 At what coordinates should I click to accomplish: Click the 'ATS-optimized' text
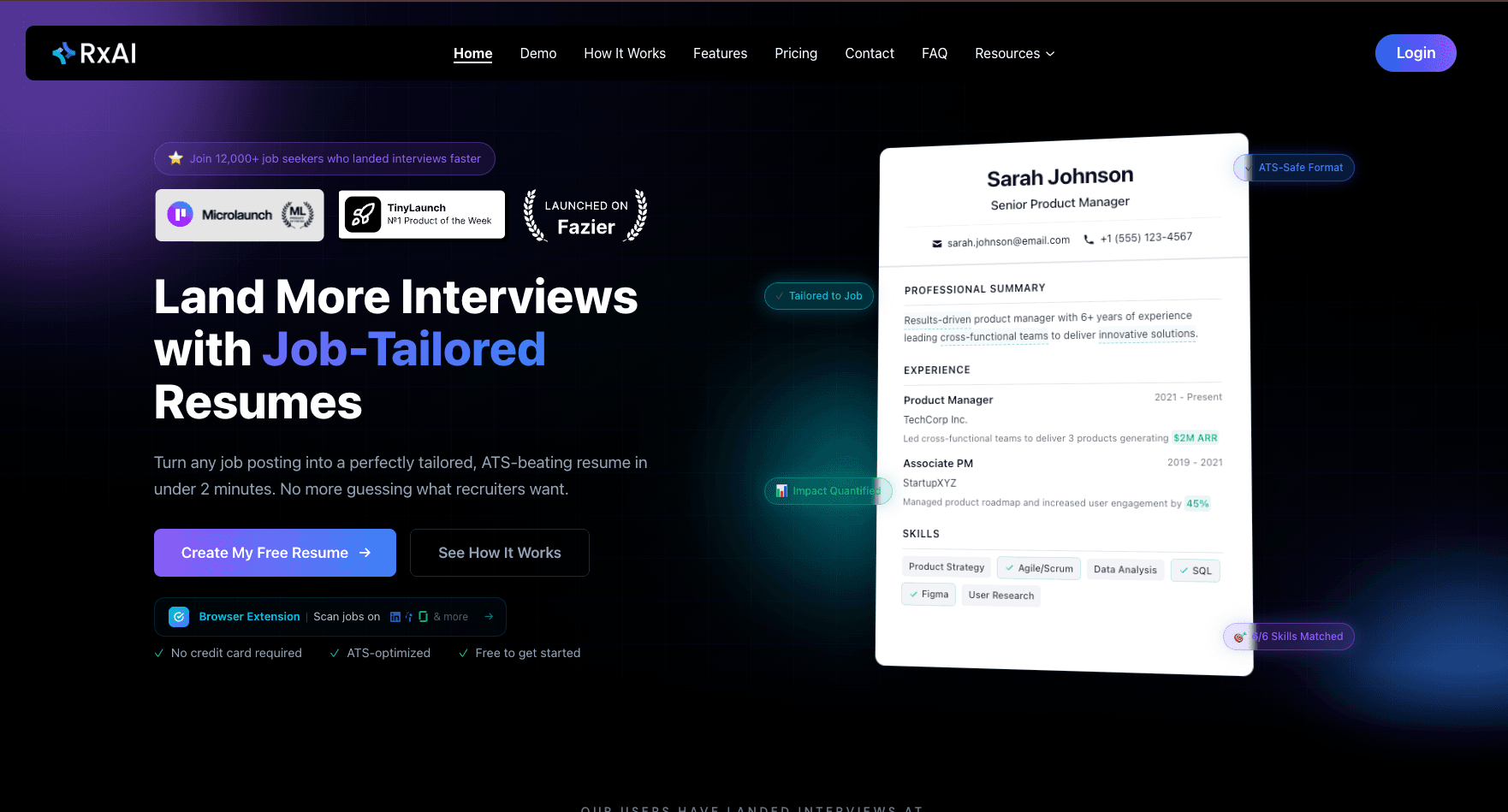[389, 653]
